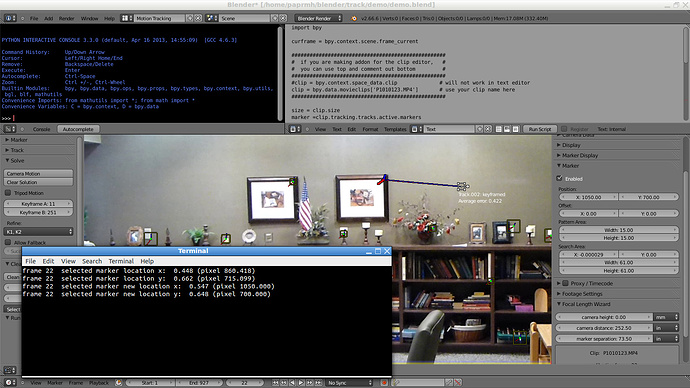Toggle use preview range clock icon
Viewport: 690px width, 388px height.
click(118, 382)
